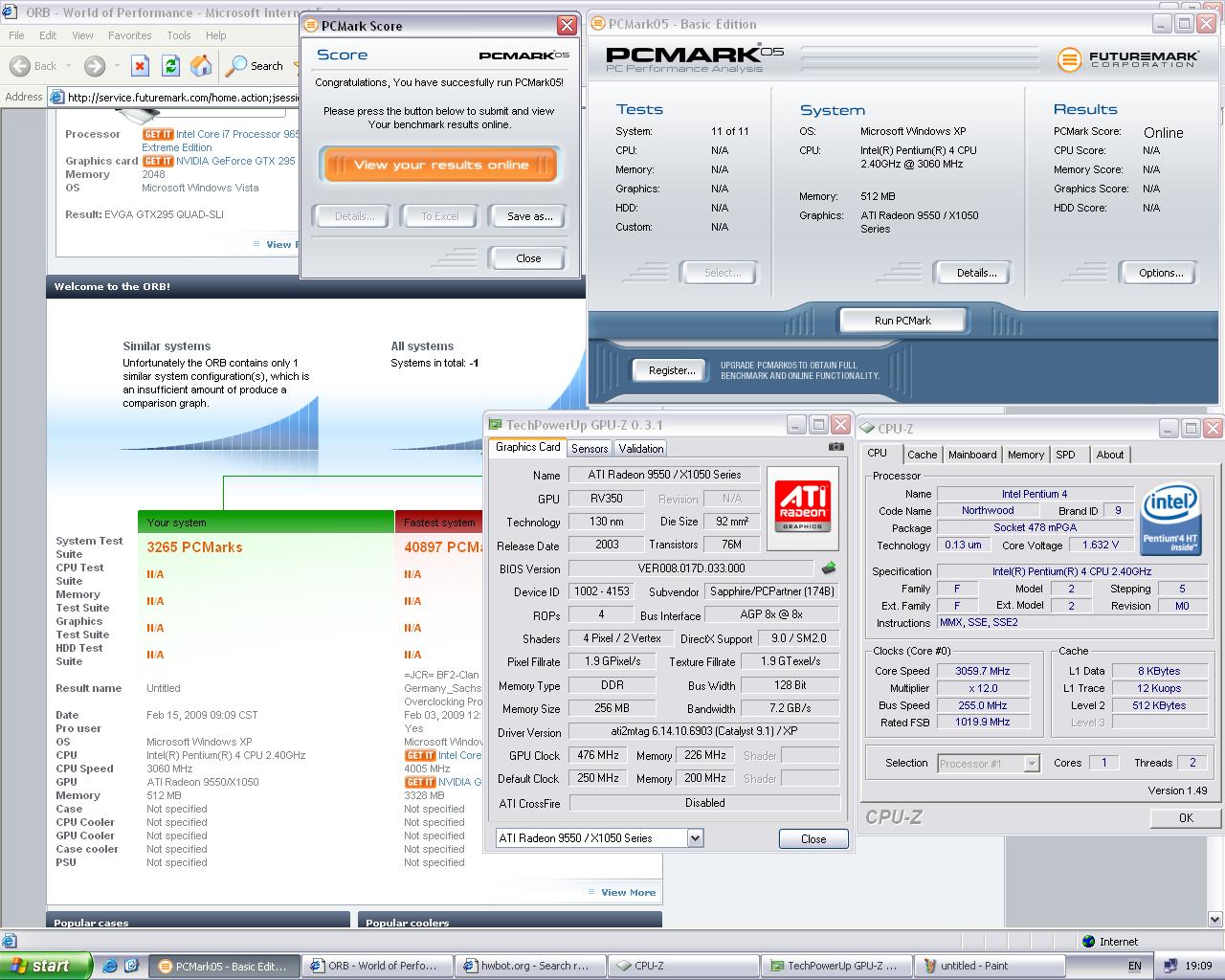This screenshot has width=1225, height=980.
Task: Switch to CPU-Z Mainboard tab
Action: [x=972, y=455]
